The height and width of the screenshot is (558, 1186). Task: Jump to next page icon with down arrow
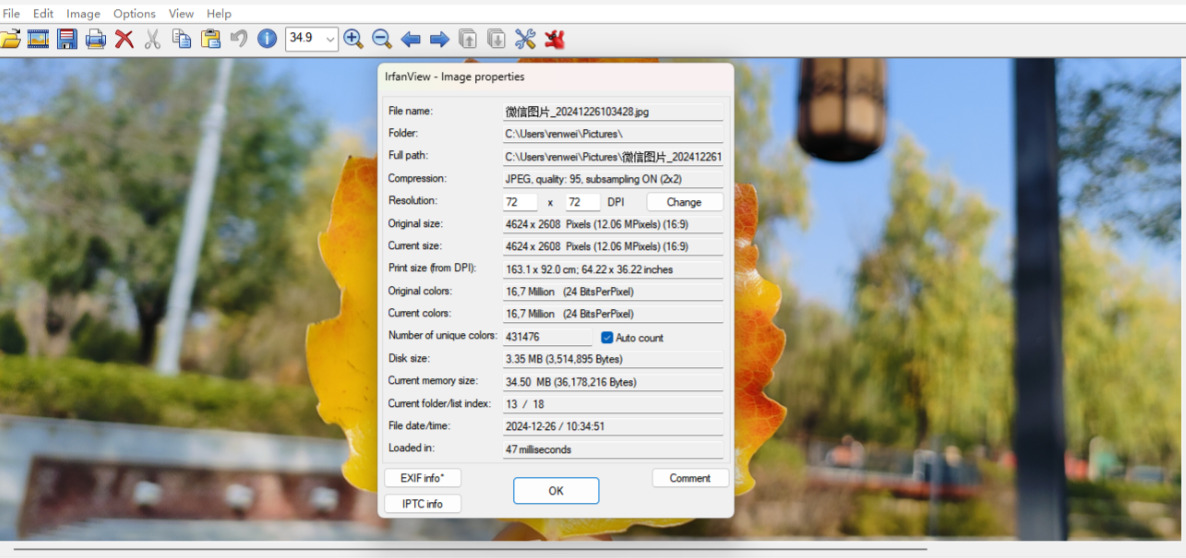(496, 39)
